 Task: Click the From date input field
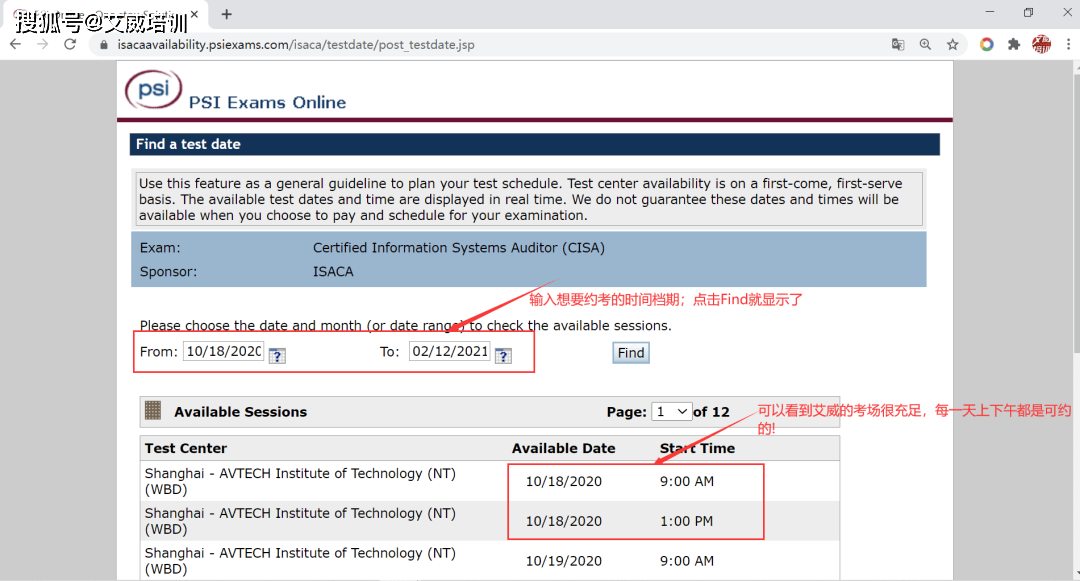(223, 352)
